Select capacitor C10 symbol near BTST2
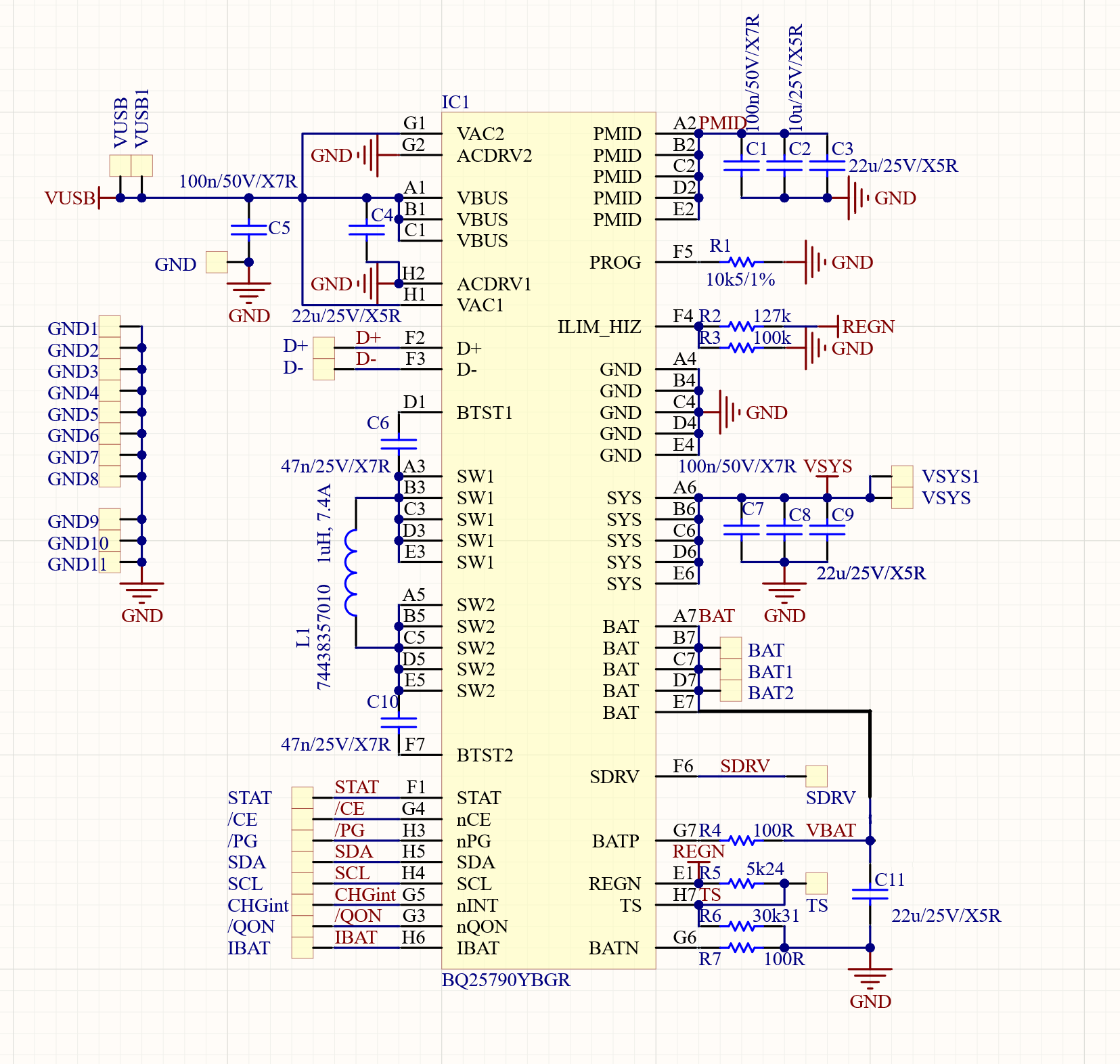The width and height of the screenshot is (1120, 1064). (x=399, y=723)
